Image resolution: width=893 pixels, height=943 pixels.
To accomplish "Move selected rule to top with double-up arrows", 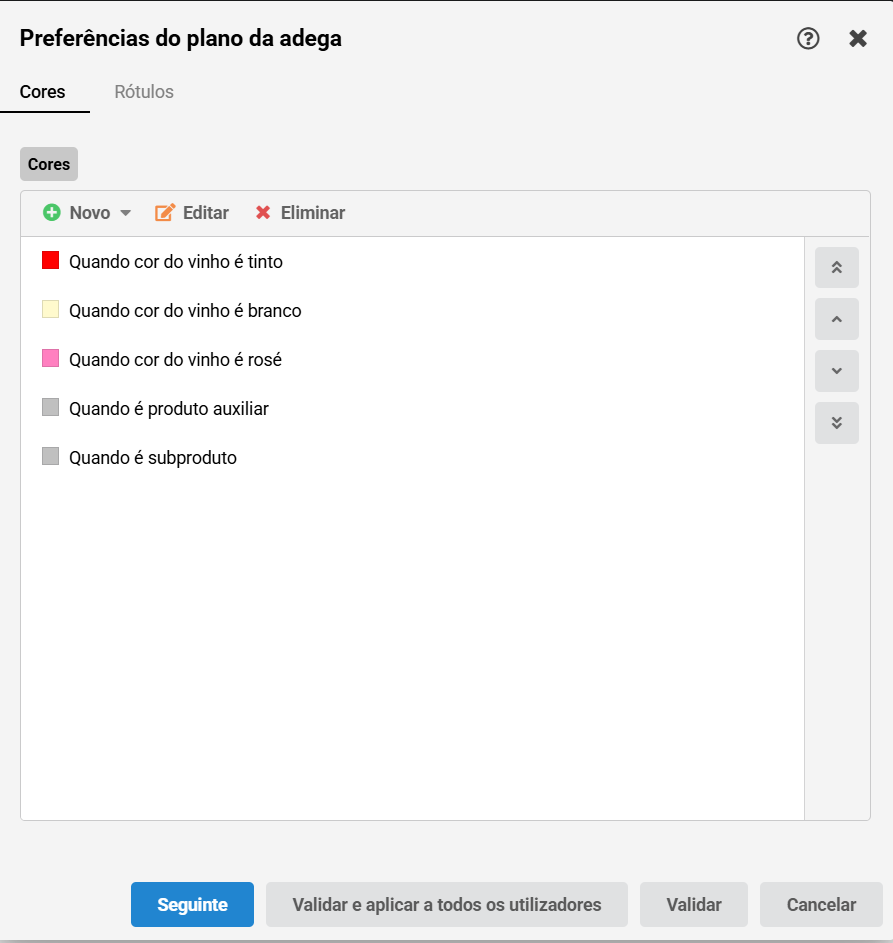I will 836,268.
